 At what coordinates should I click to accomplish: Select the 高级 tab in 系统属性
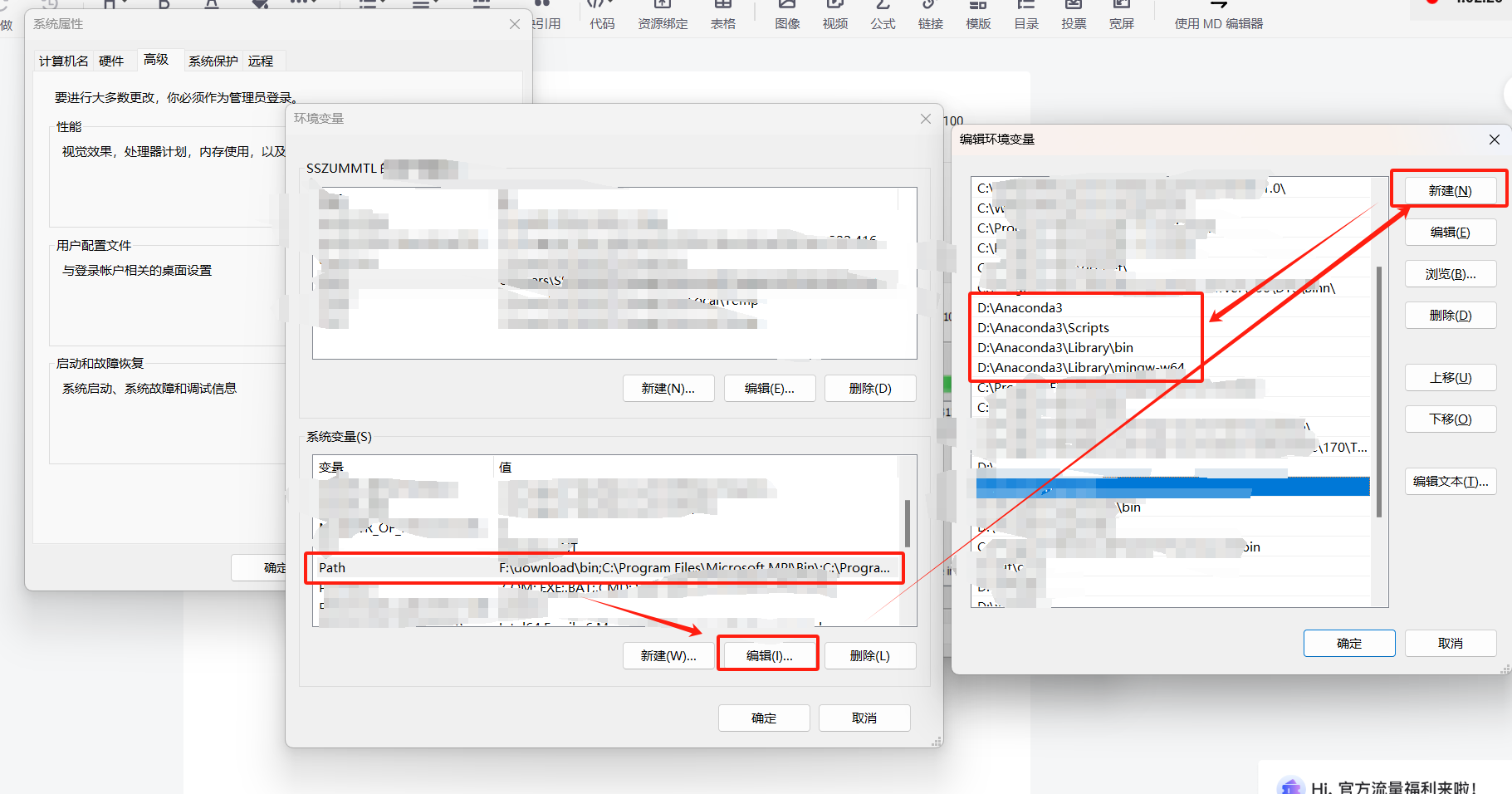[x=156, y=59]
